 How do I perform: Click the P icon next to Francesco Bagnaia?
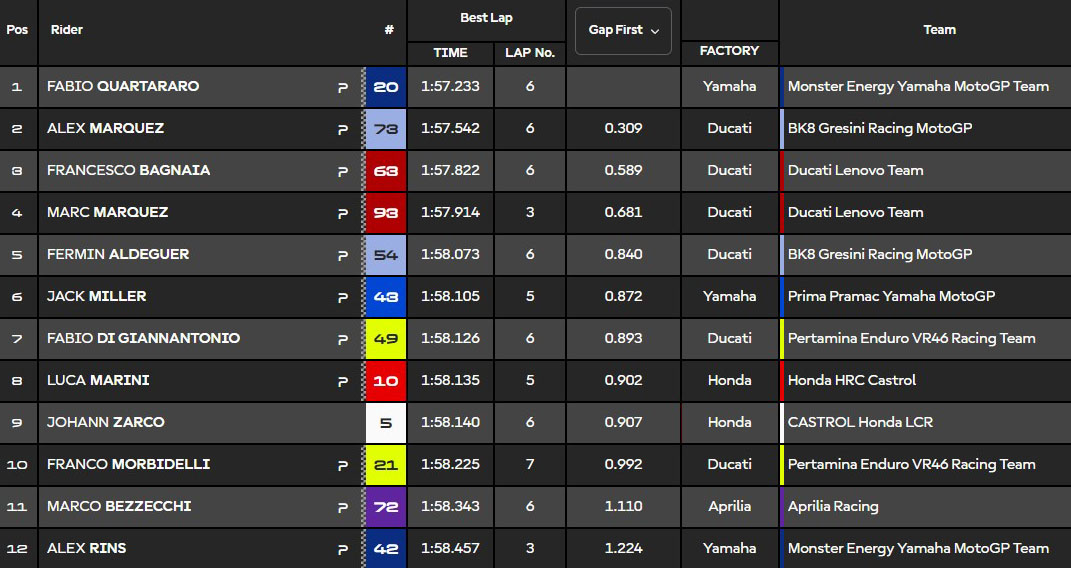click(x=343, y=171)
